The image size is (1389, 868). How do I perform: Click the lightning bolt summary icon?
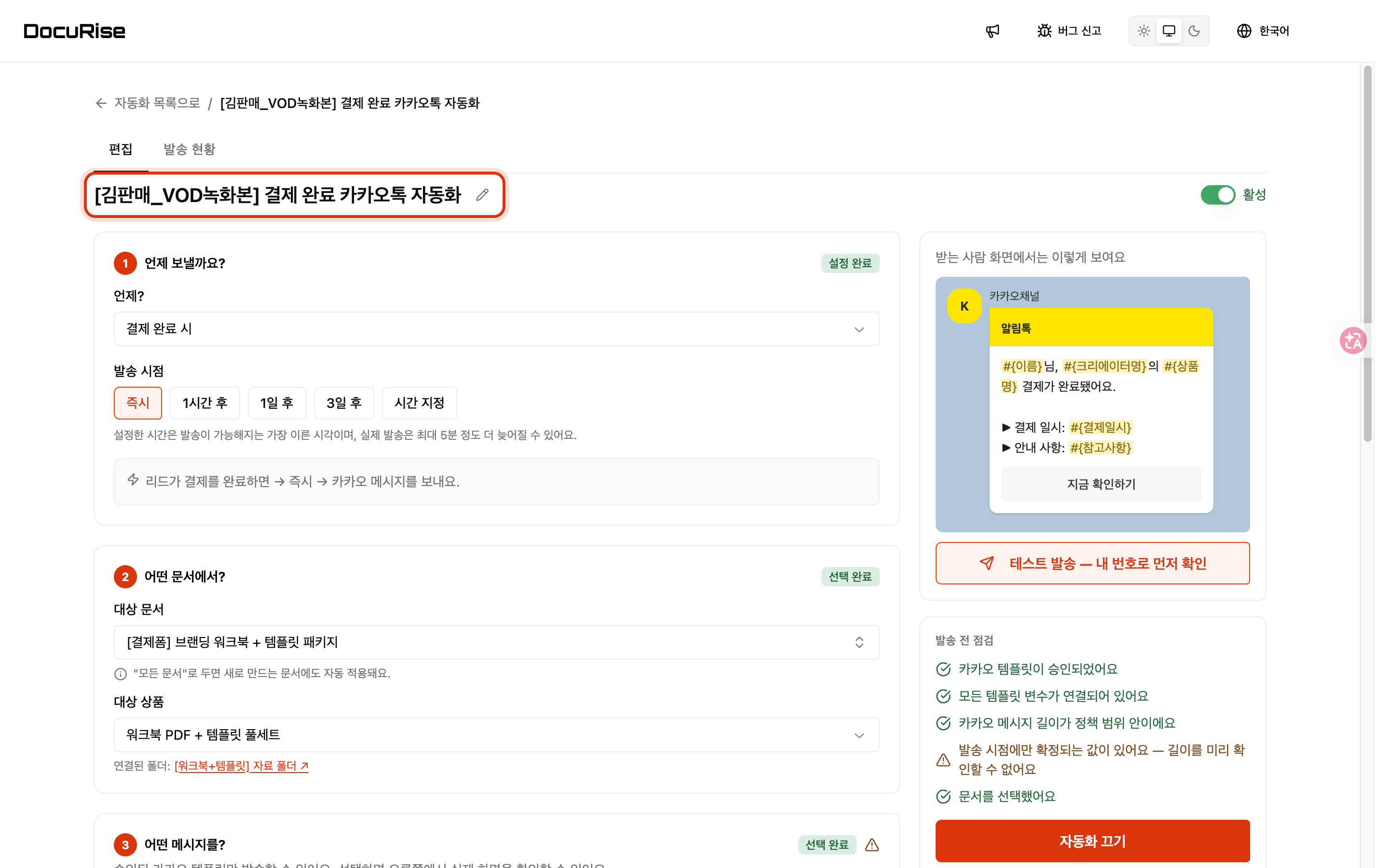(x=133, y=480)
